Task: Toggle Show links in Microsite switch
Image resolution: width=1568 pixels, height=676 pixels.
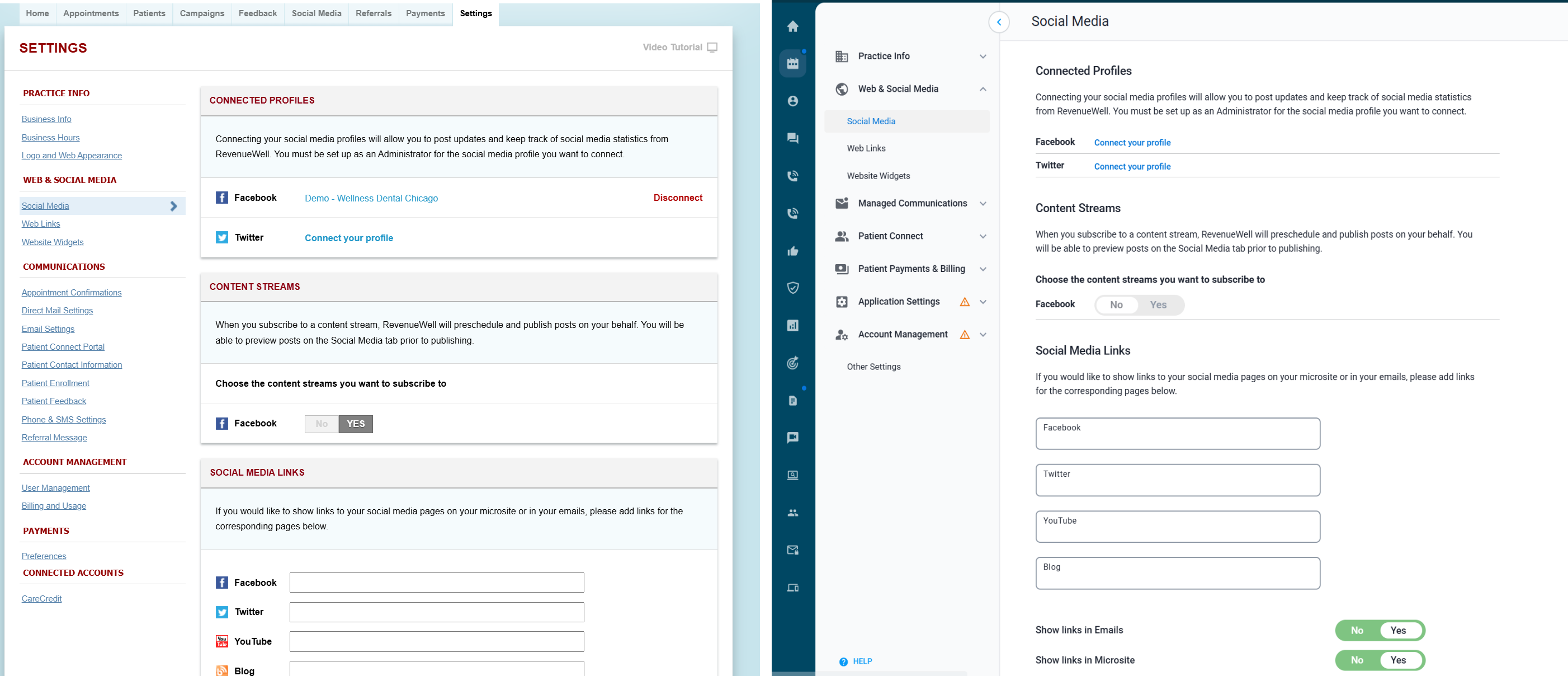Action: [x=1380, y=660]
